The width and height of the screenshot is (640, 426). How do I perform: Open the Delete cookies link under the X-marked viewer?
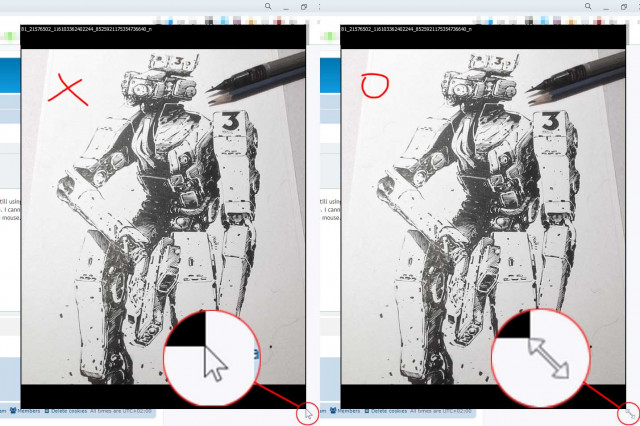pyautogui.click(x=69, y=411)
